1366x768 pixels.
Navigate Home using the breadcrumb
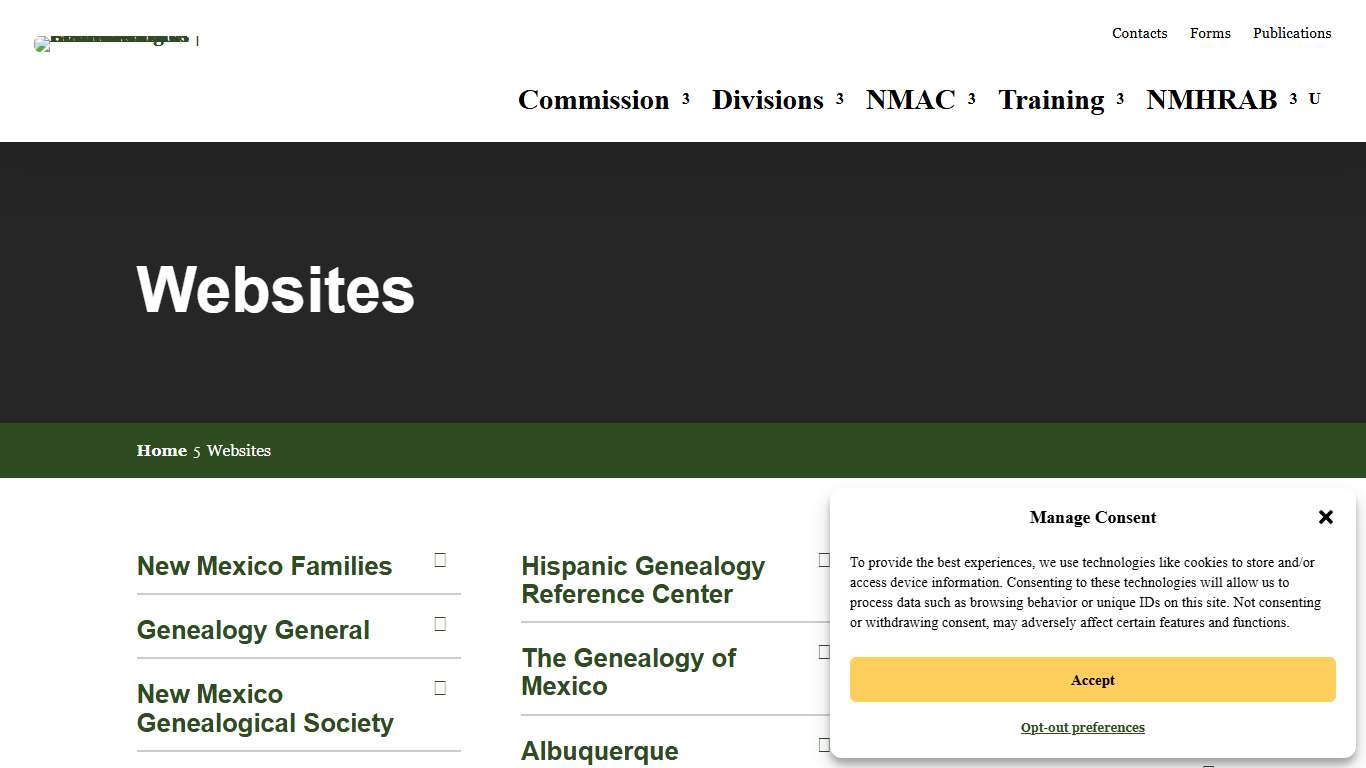[161, 450]
